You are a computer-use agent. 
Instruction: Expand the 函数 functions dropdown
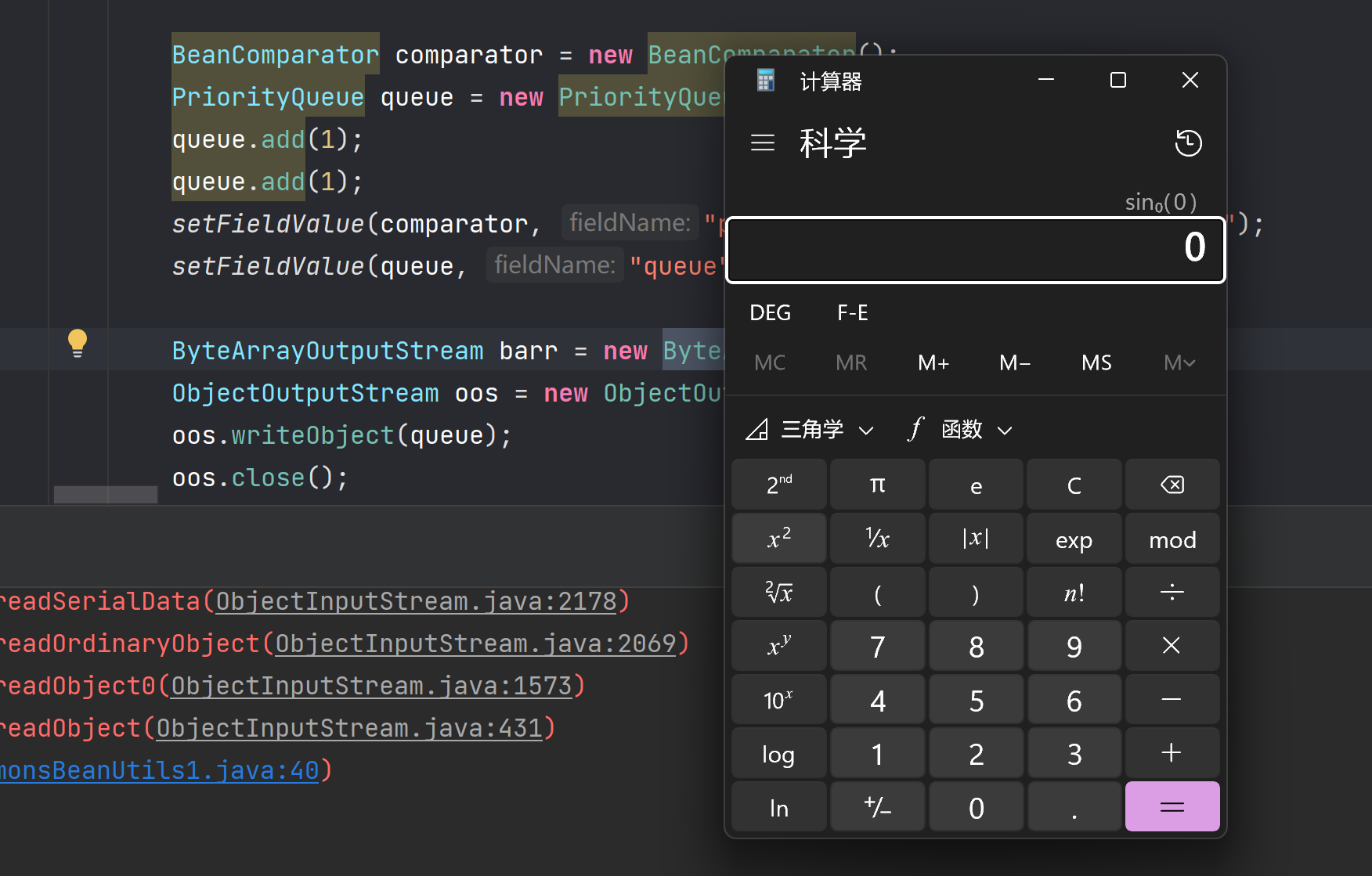click(961, 430)
